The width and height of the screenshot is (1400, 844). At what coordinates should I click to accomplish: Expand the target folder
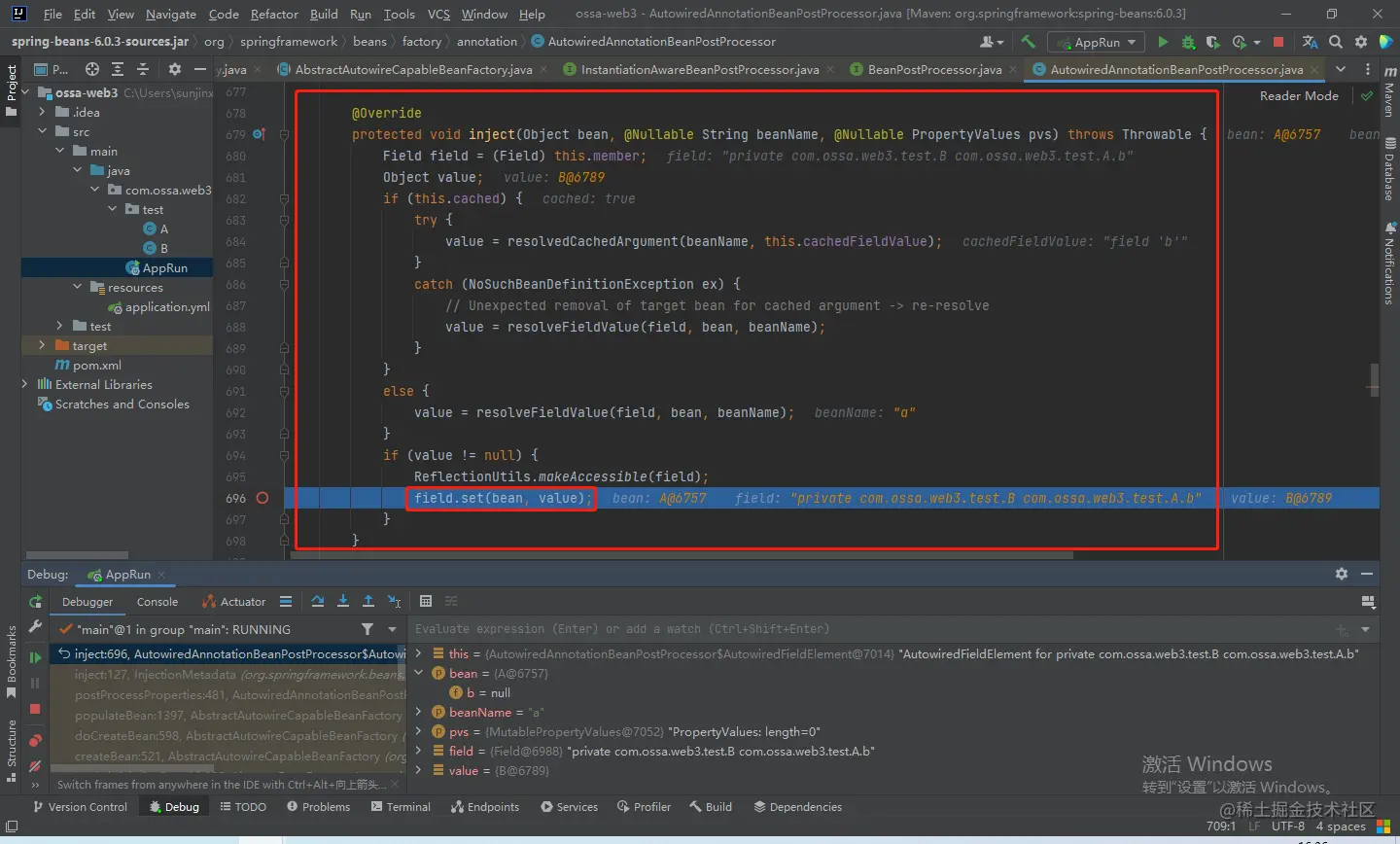tap(42, 345)
